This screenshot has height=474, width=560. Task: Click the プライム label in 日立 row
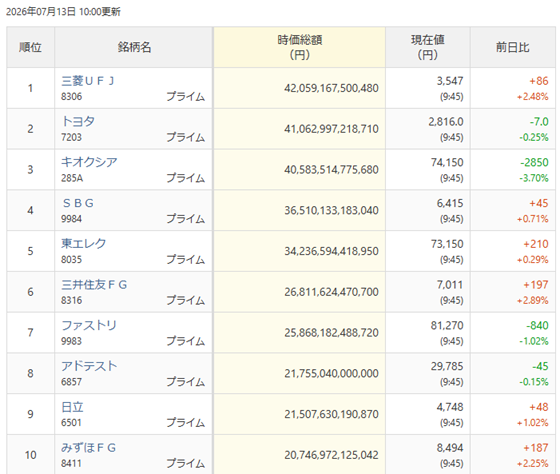186,422
